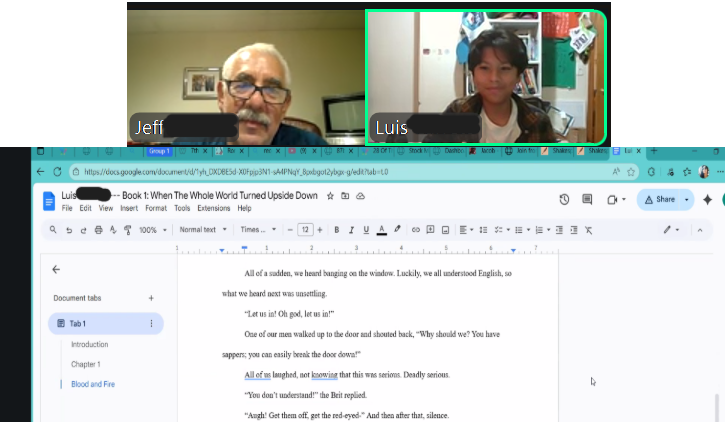
Task: Star this document
Action: [x=330, y=196]
